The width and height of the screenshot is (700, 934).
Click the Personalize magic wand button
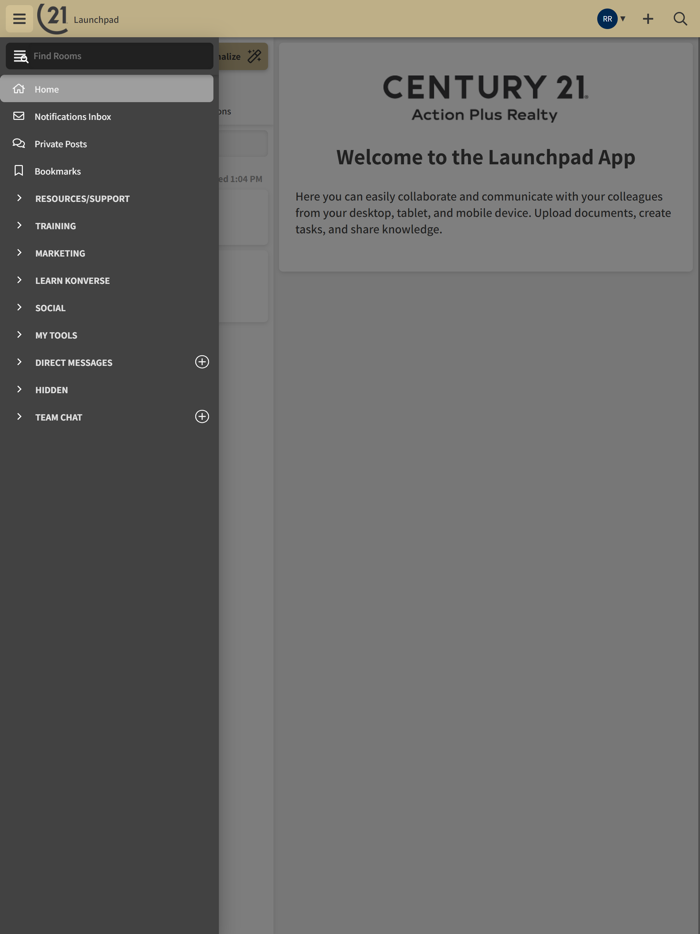point(243,57)
